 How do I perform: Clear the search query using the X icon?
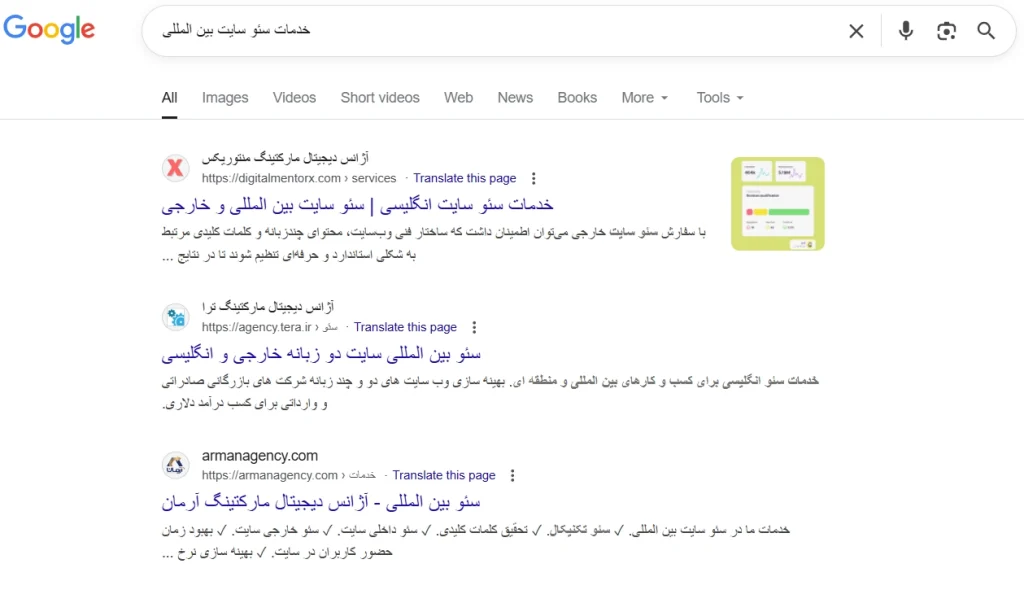click(x=856, y=31)
